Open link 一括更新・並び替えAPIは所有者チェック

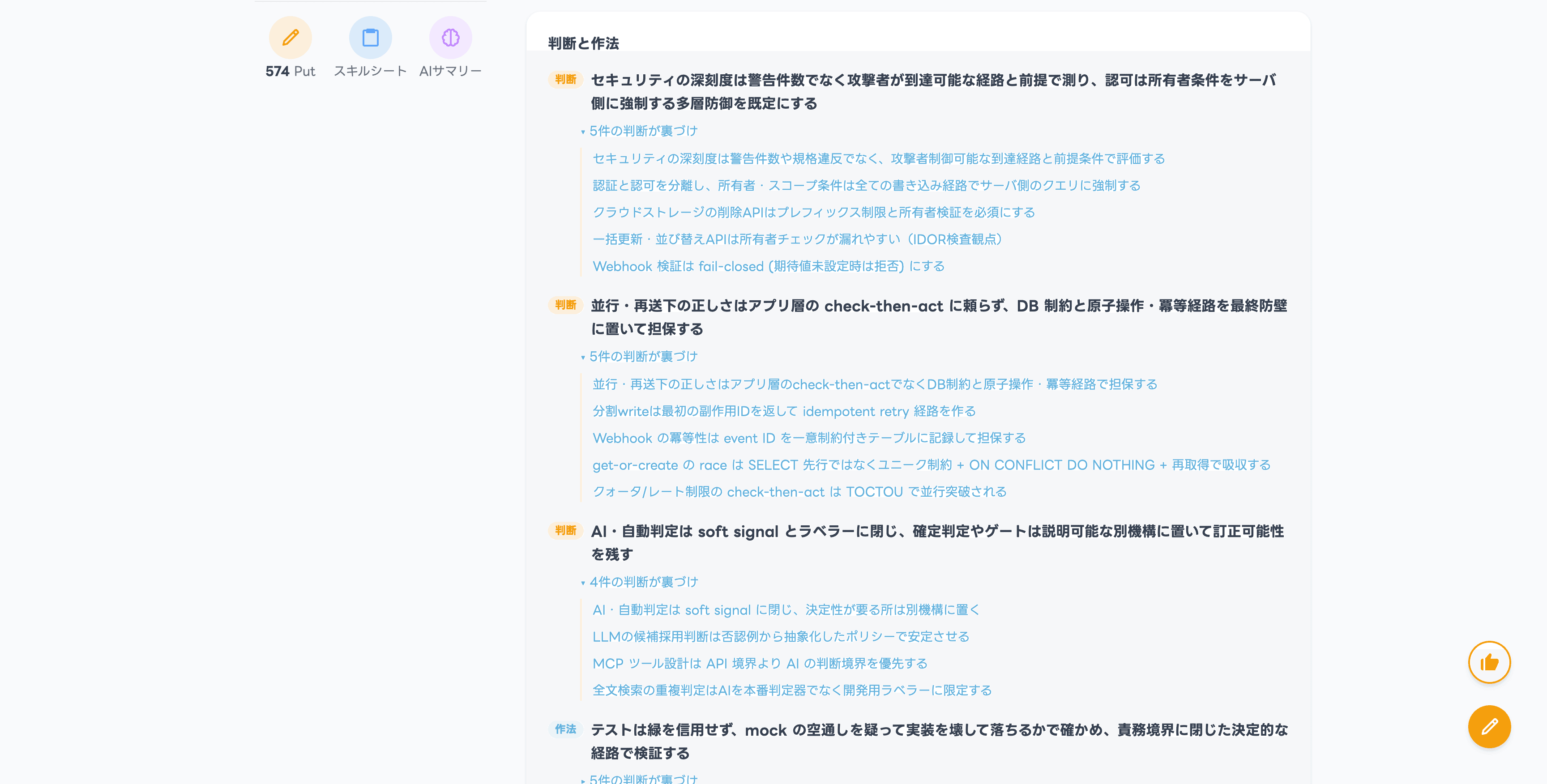tap(798, 239)
